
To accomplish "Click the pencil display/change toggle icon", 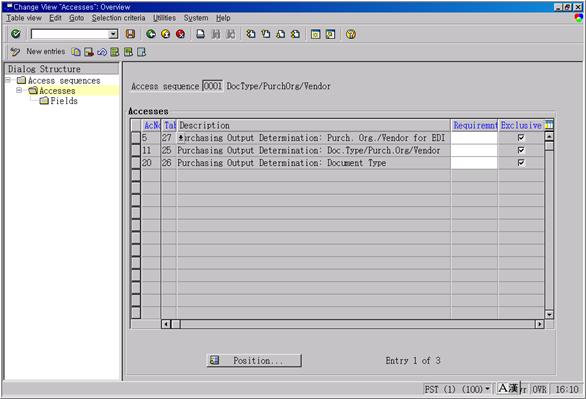I will pos(15,52).
